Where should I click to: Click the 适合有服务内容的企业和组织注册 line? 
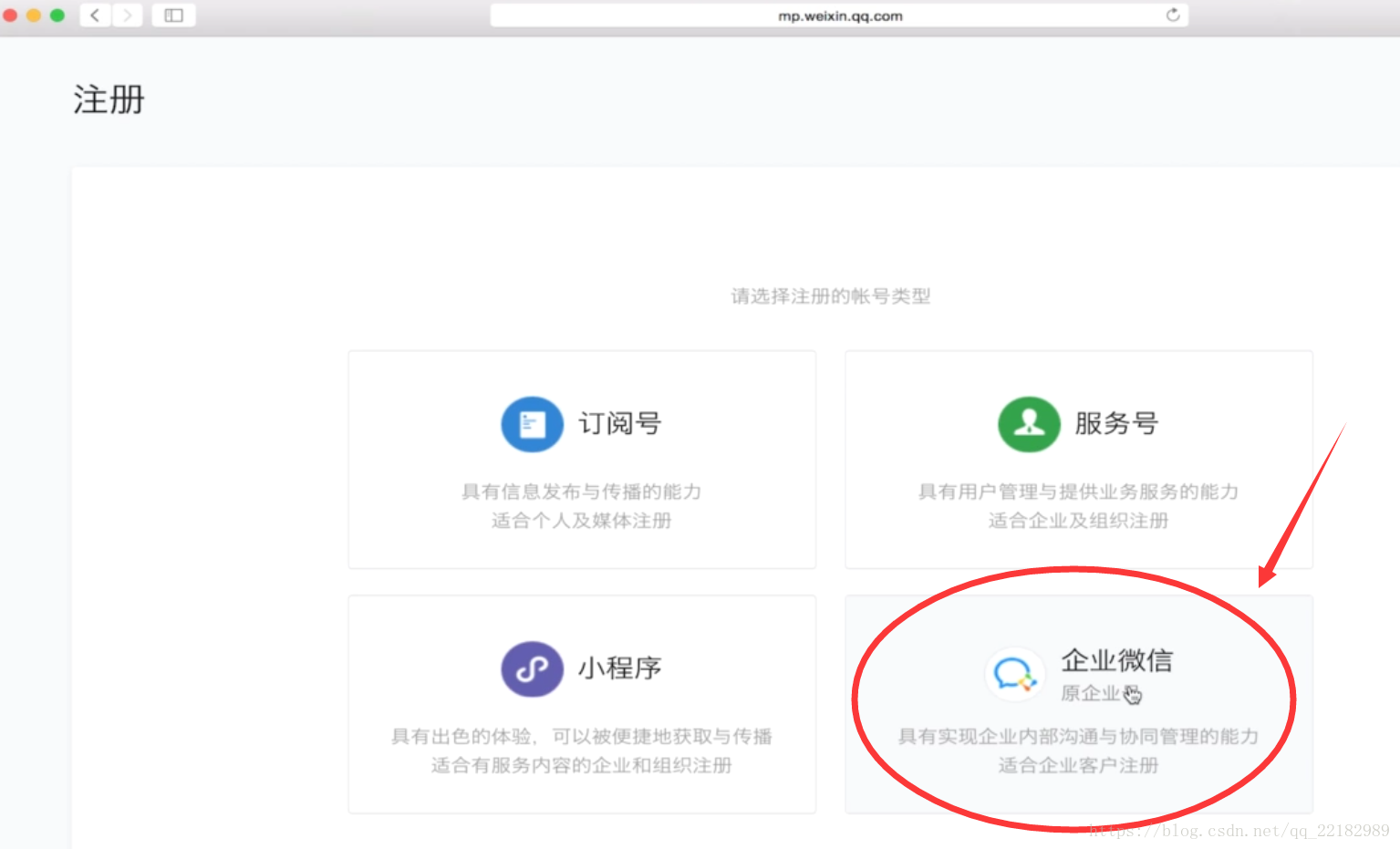pos(582,765)
